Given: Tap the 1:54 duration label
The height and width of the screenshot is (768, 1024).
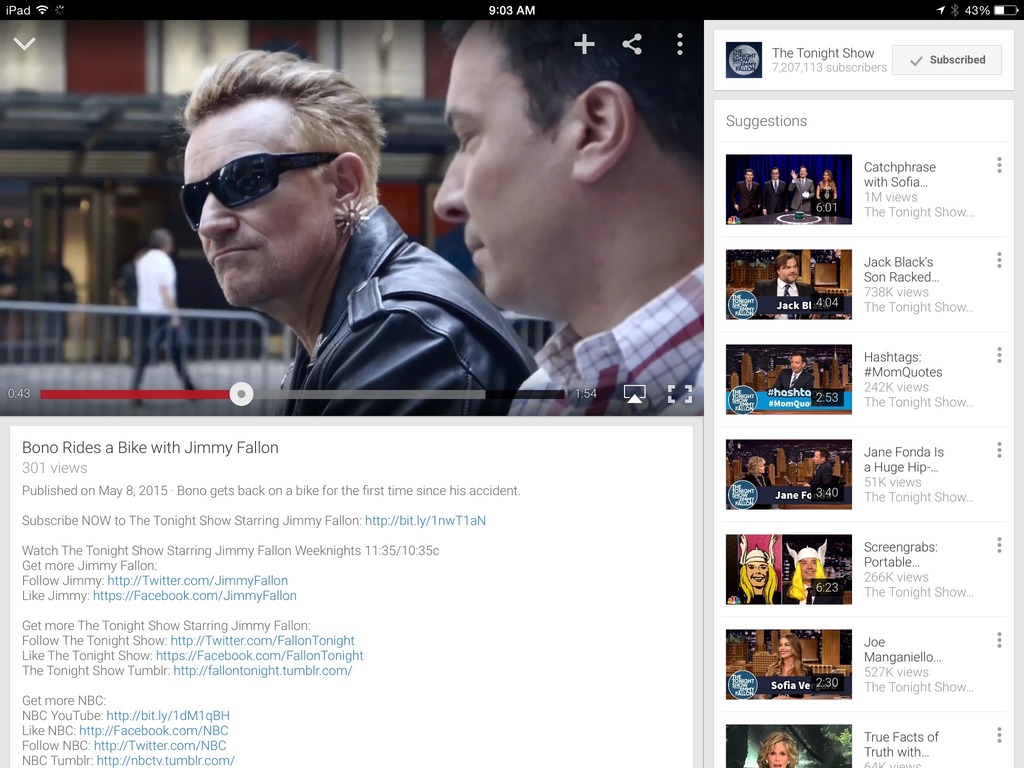Looking at the screenshot, I should (585, 394).
